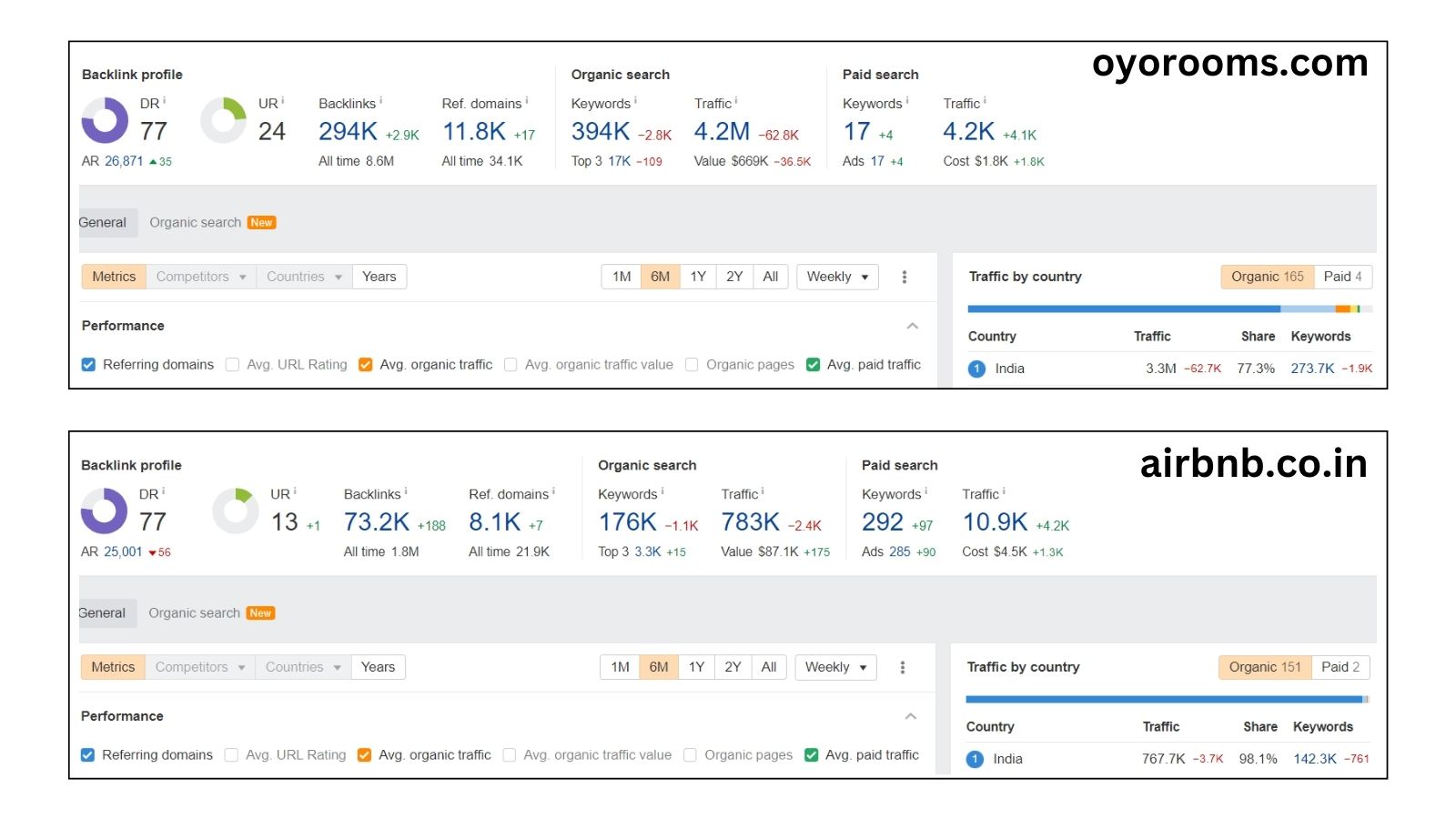Viewport: 1456px width, 819px height.
Task: Open Competitors dropdown in airbnb.co.in panel
Action: click(200, 667)
